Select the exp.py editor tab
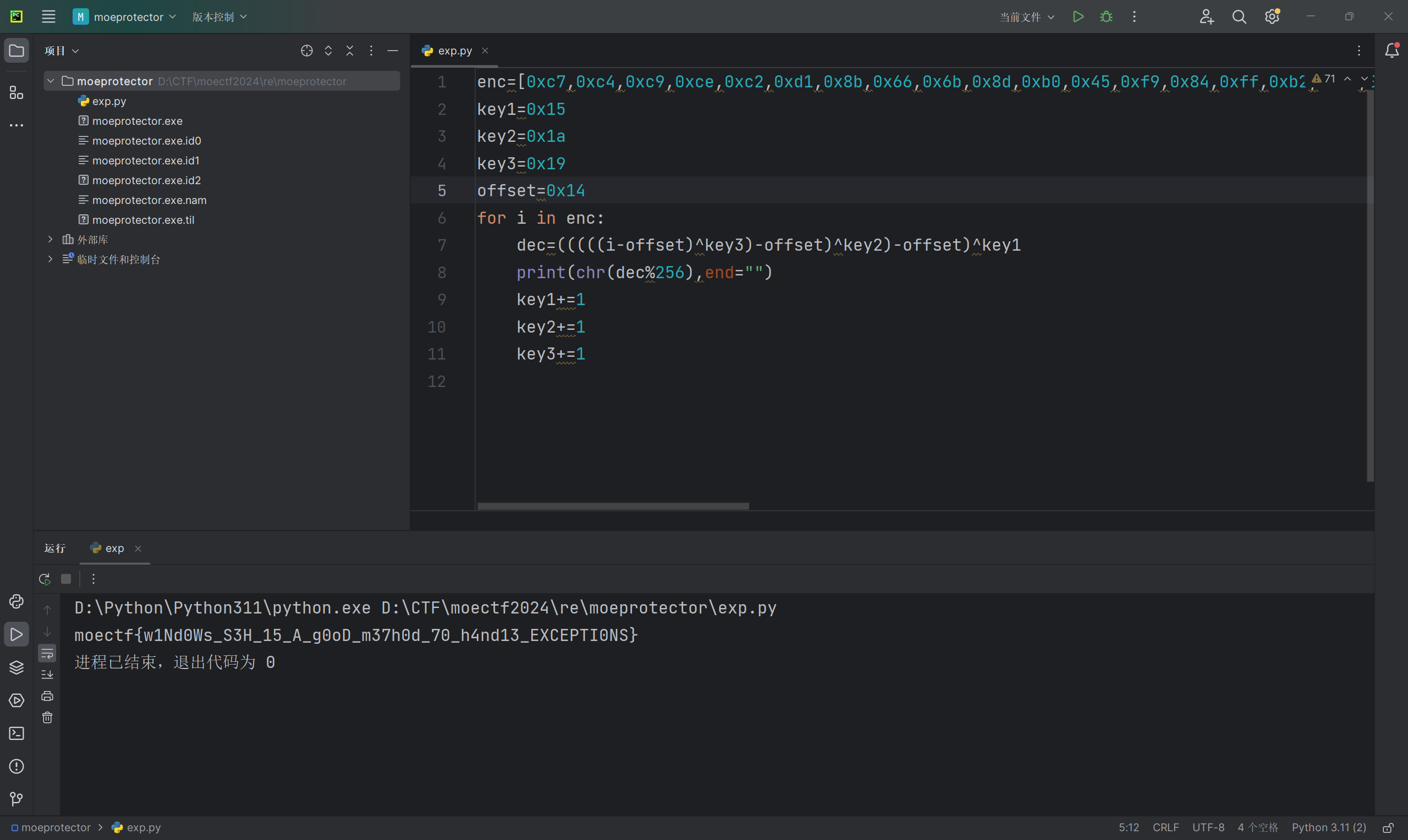This screenshot has height=840, width=1408. pos(454,51)
